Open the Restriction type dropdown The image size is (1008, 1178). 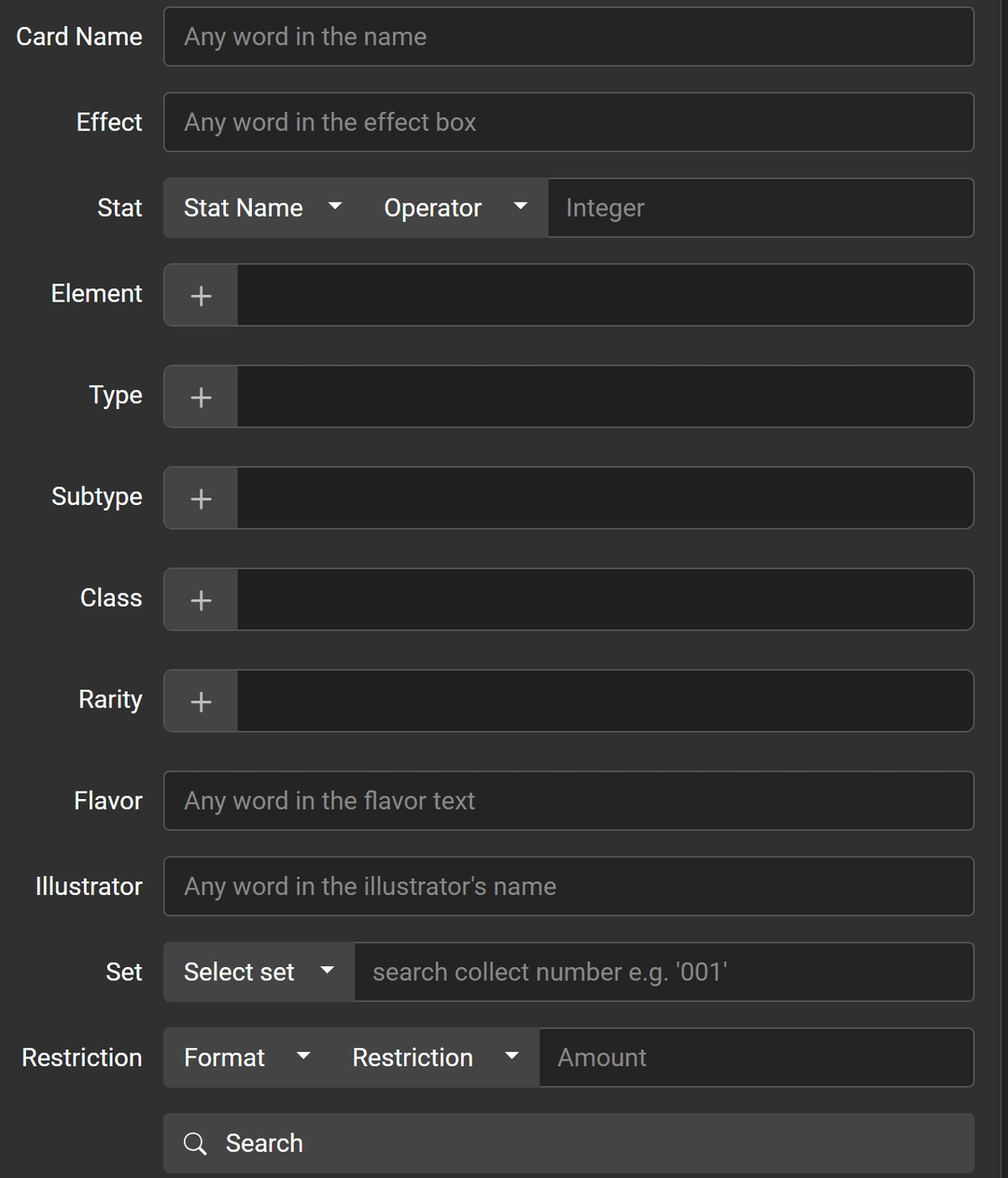coord(435,1058)
